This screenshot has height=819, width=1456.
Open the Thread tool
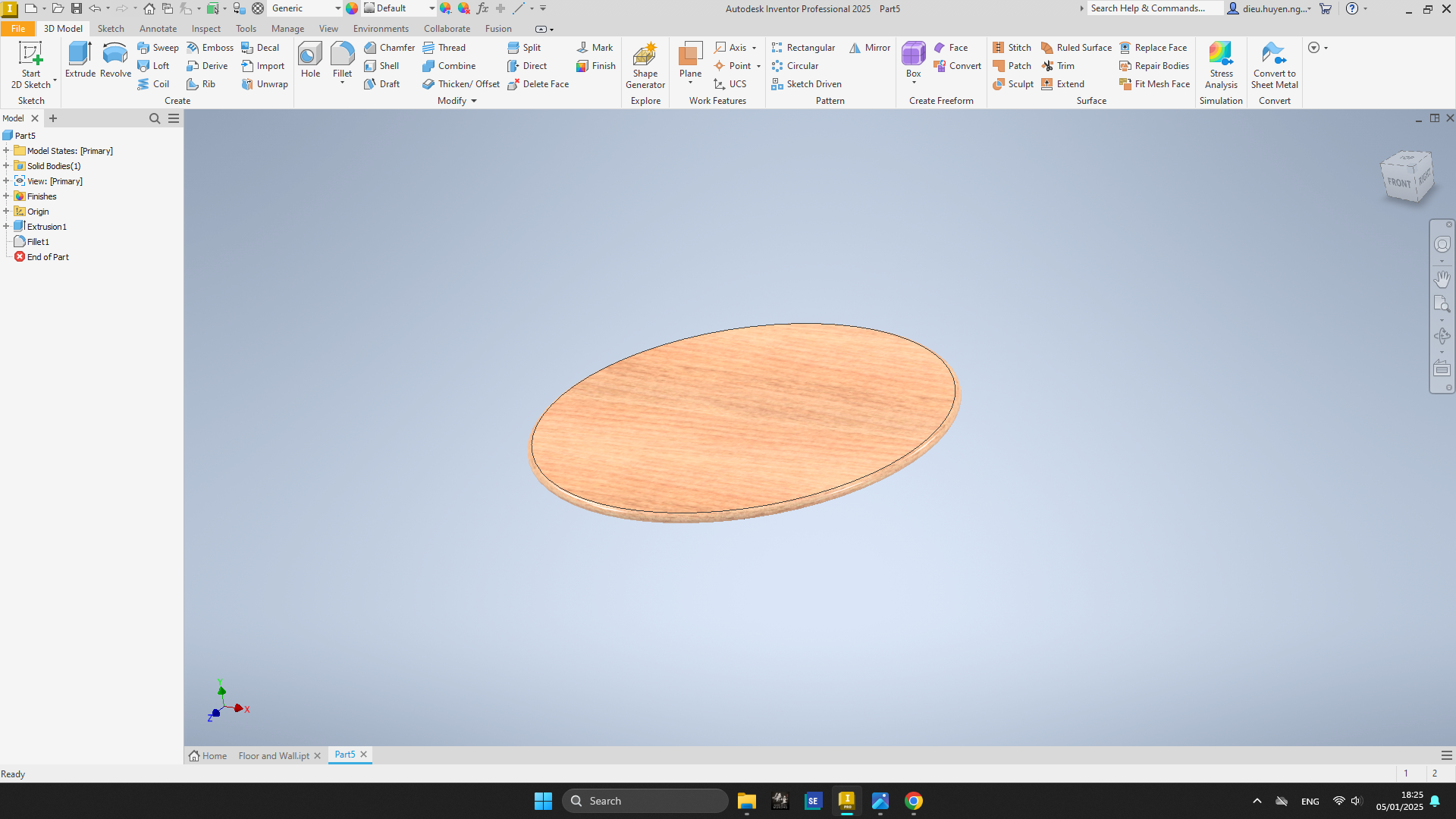[x=444, y=48]
